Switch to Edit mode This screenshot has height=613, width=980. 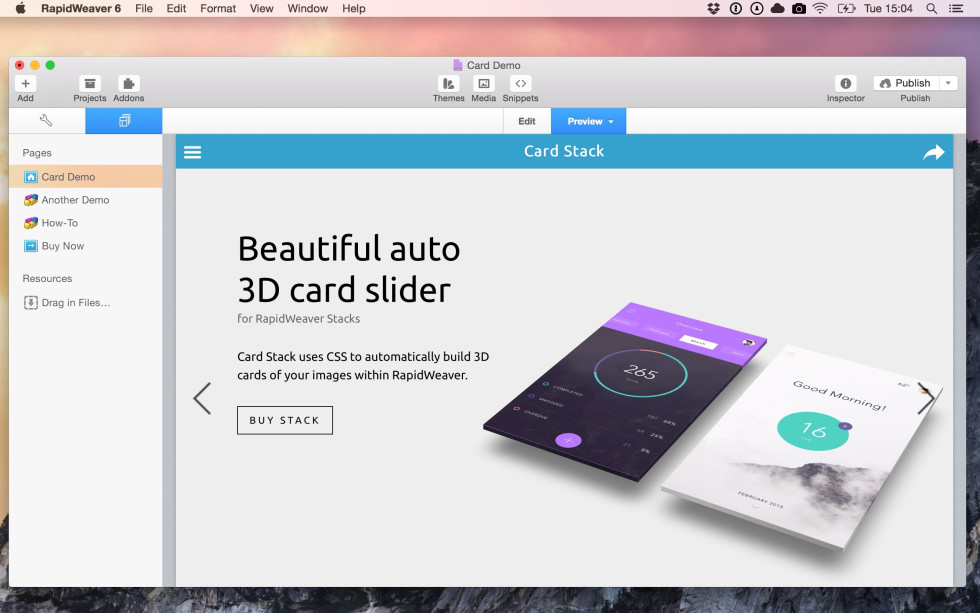pos(527,121)
